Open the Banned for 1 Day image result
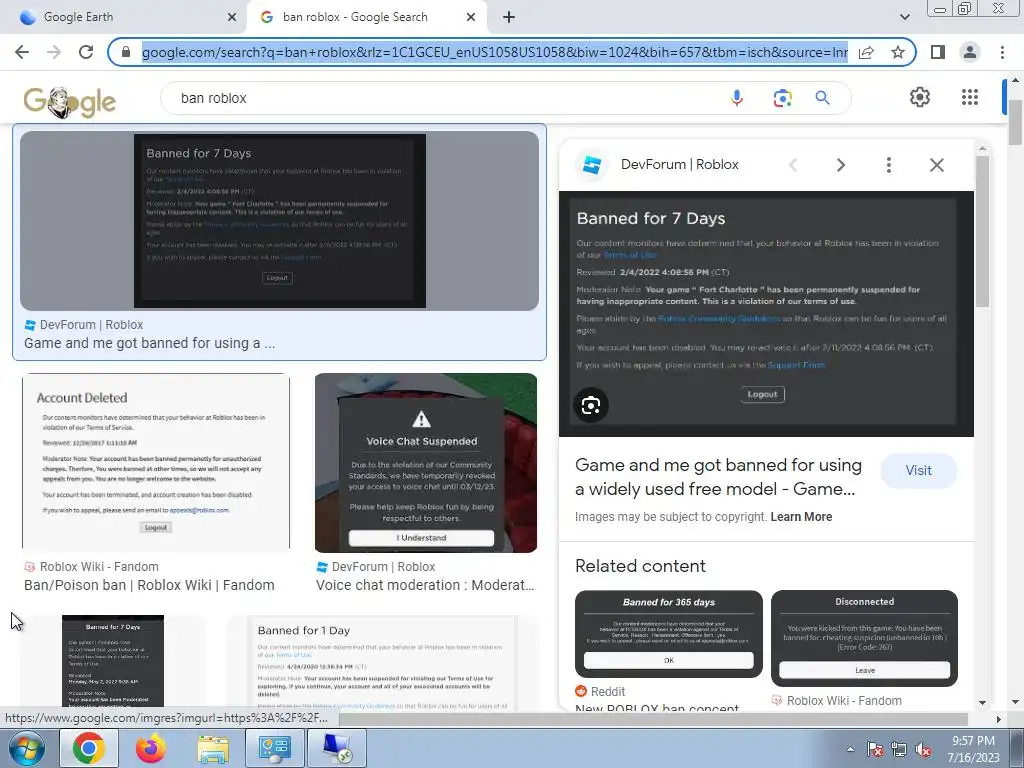1024x768 pixels. [383, 662]
